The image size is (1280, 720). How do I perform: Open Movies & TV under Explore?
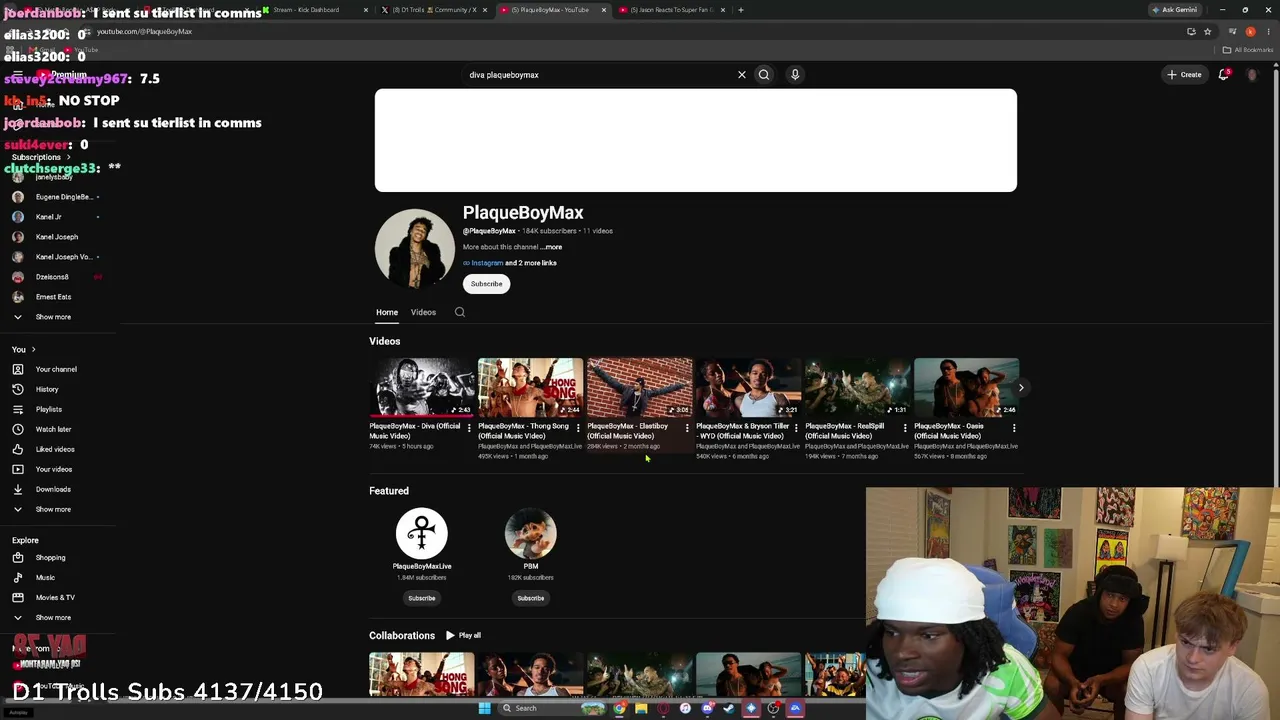tap(55, 597)
